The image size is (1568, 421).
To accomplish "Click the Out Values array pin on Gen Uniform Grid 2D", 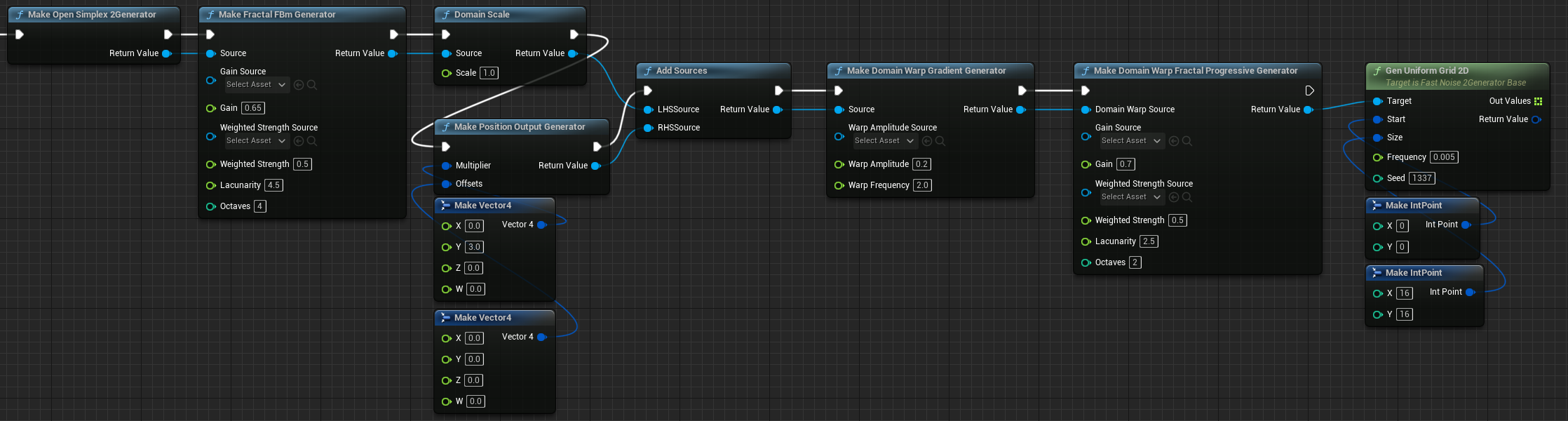I will [1538, 101].
